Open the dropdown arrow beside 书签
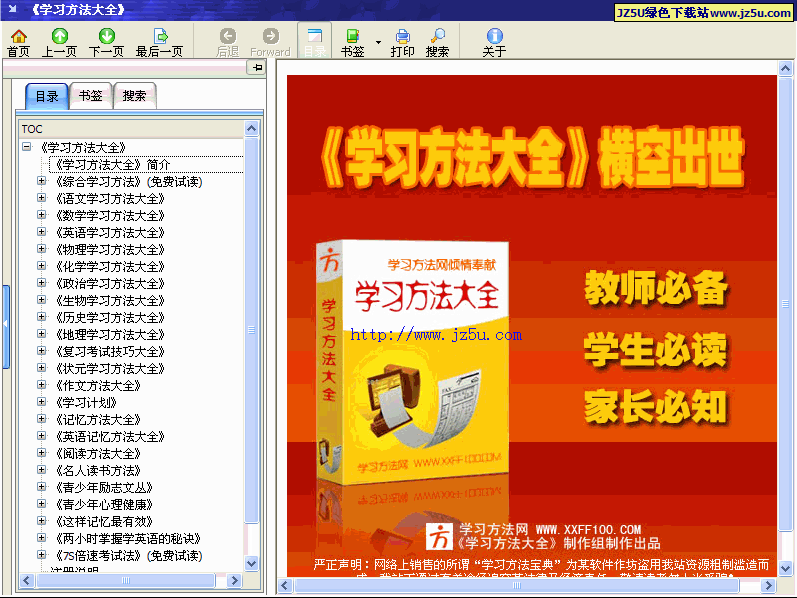The image size is (797, 598). click(378, 42)
